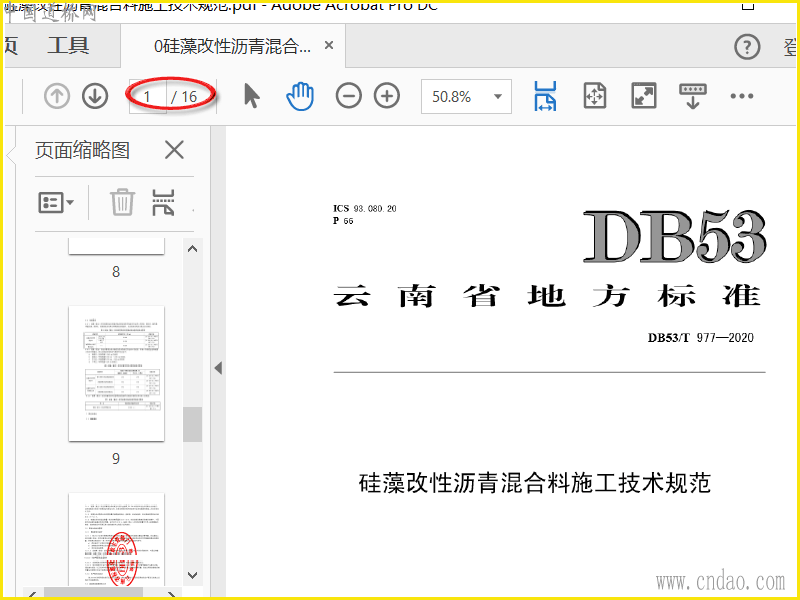This screenshot has width=800, height=600.
Task: Activate the selection arrow tool
Action: click(252, 96)
